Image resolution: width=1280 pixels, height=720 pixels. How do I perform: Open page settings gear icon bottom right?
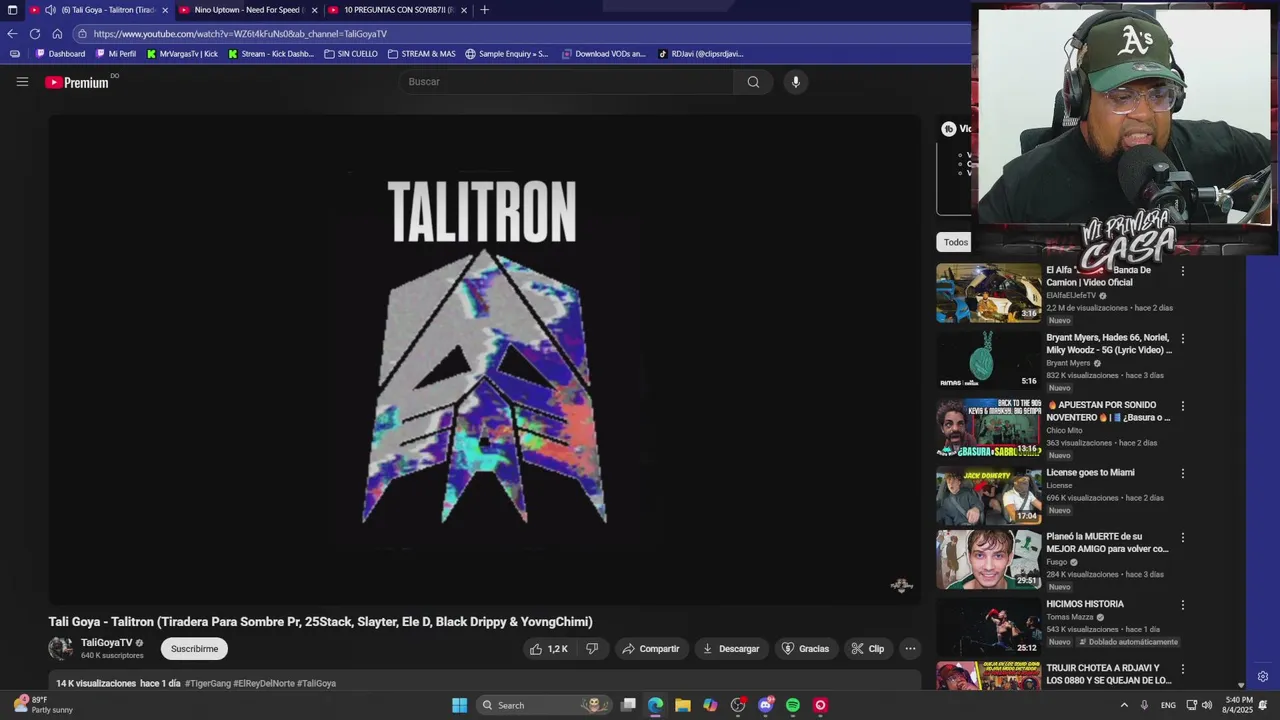[x=1263, y=677]
